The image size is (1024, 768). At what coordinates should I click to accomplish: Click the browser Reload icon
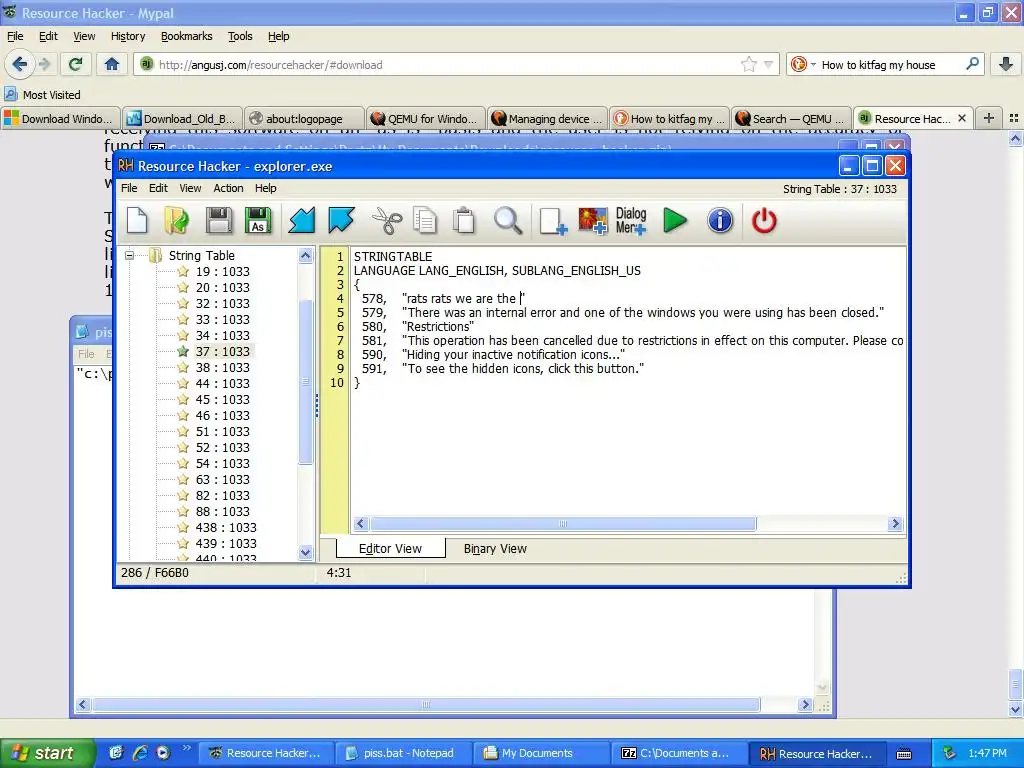[x=76, y=64]
